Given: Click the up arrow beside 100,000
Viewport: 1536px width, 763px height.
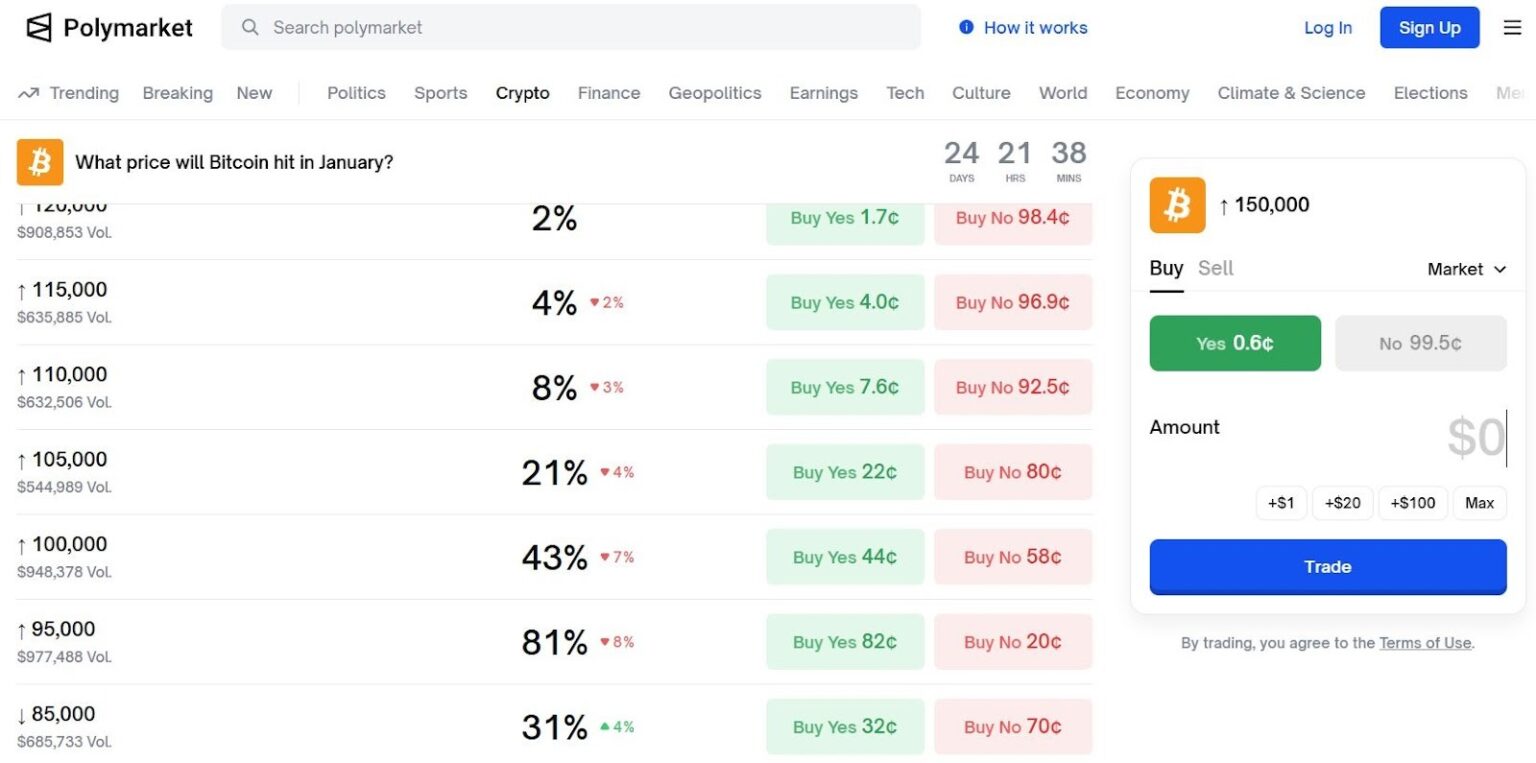Looking at the screenshot, I should click(x=22, y=545).
